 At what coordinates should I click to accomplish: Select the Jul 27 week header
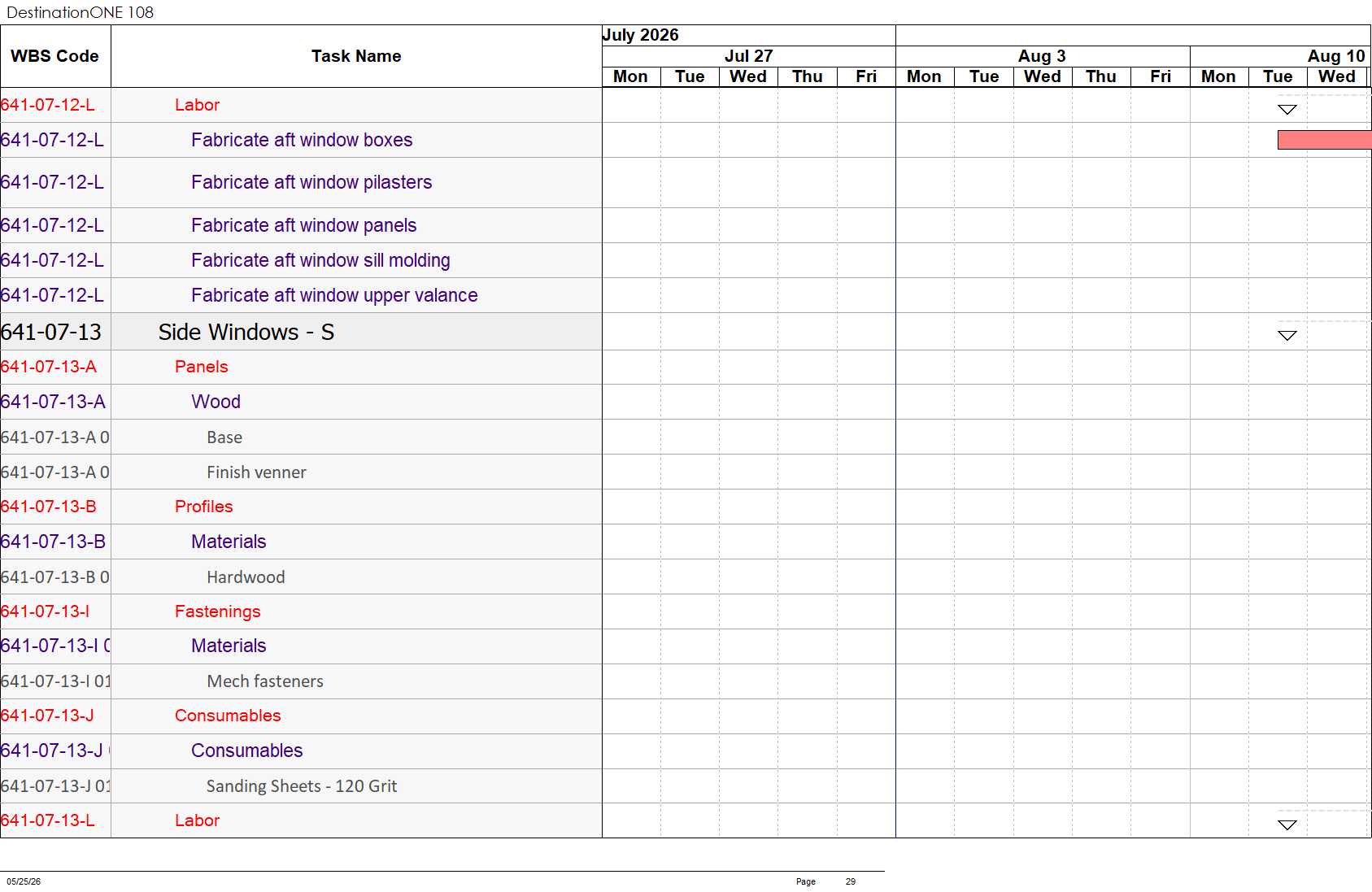click(x=748, y=56)
